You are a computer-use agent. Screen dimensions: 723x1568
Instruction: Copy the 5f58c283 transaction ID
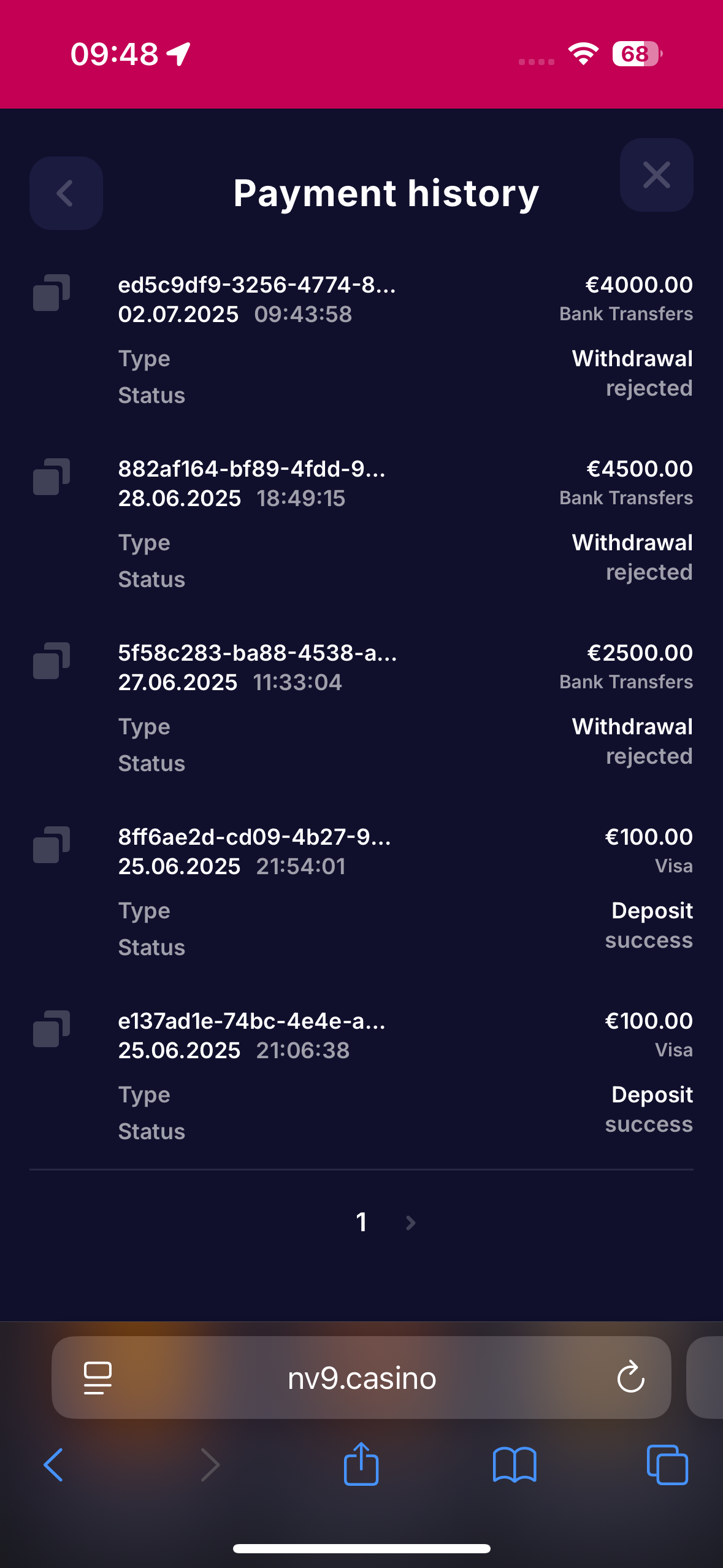tap(52, 661)
